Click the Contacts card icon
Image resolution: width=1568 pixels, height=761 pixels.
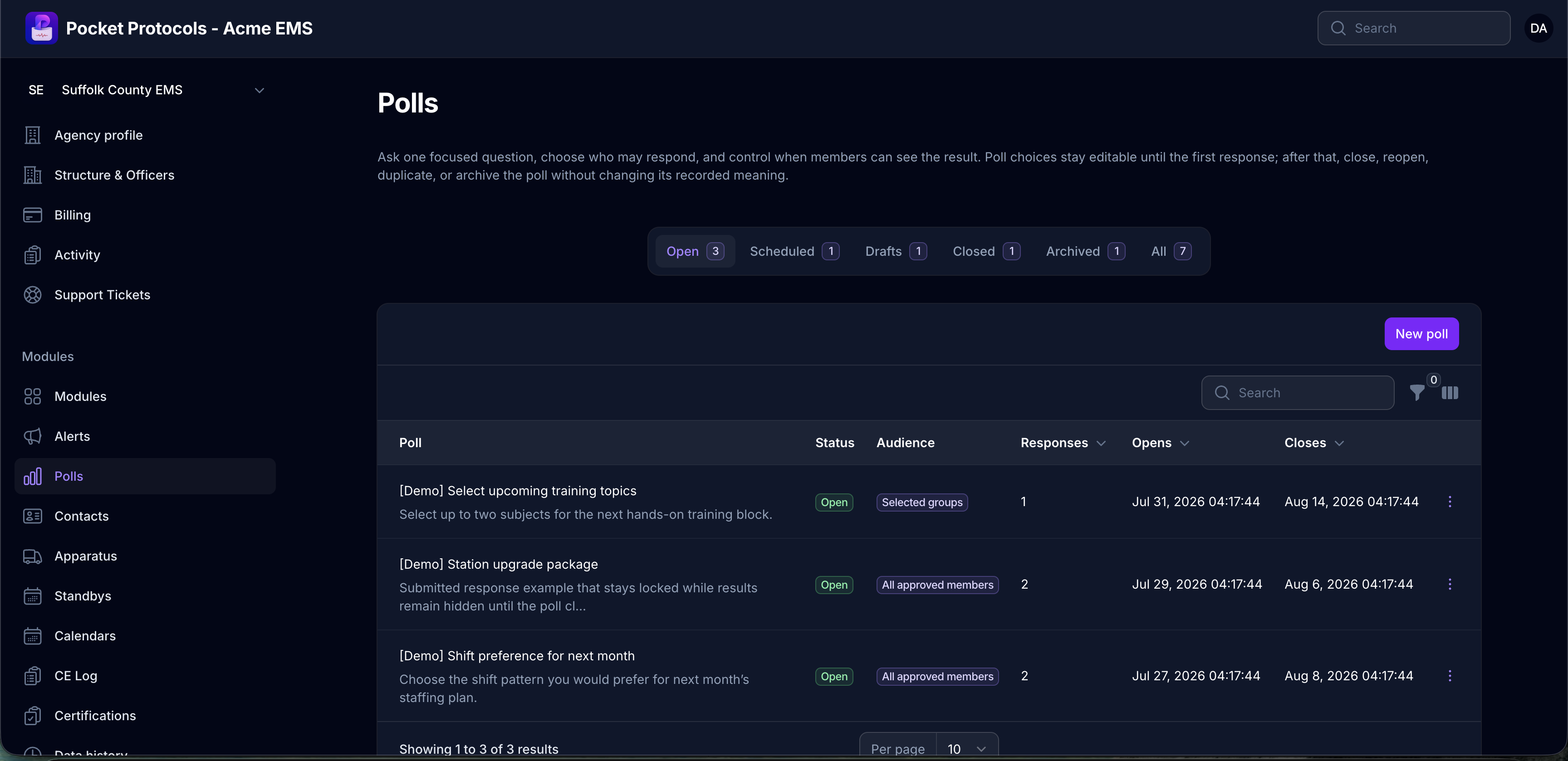pyautogui.click(x=32, y=517)
